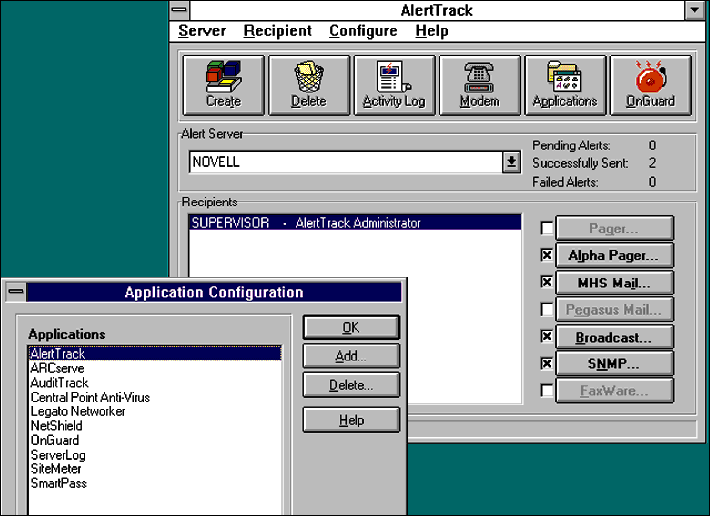The height and width of the screenshot is (516, 710).
Task: Select AlertTrack in Applications list
Action: tap(155, 354)
